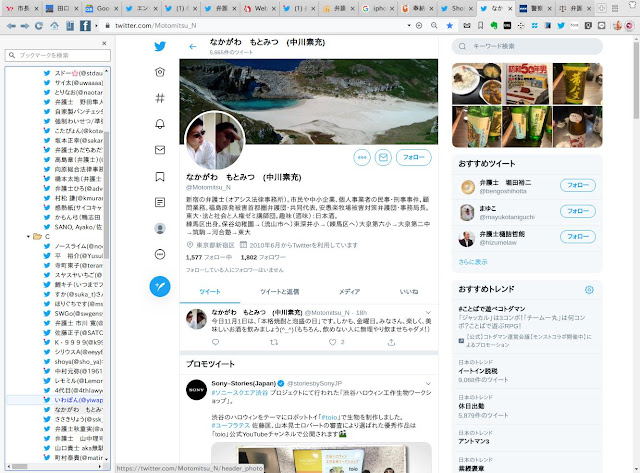The height and width of the screenshot is (473, 640).
Task: Click browser home button
Action: (x=54, y=26)
